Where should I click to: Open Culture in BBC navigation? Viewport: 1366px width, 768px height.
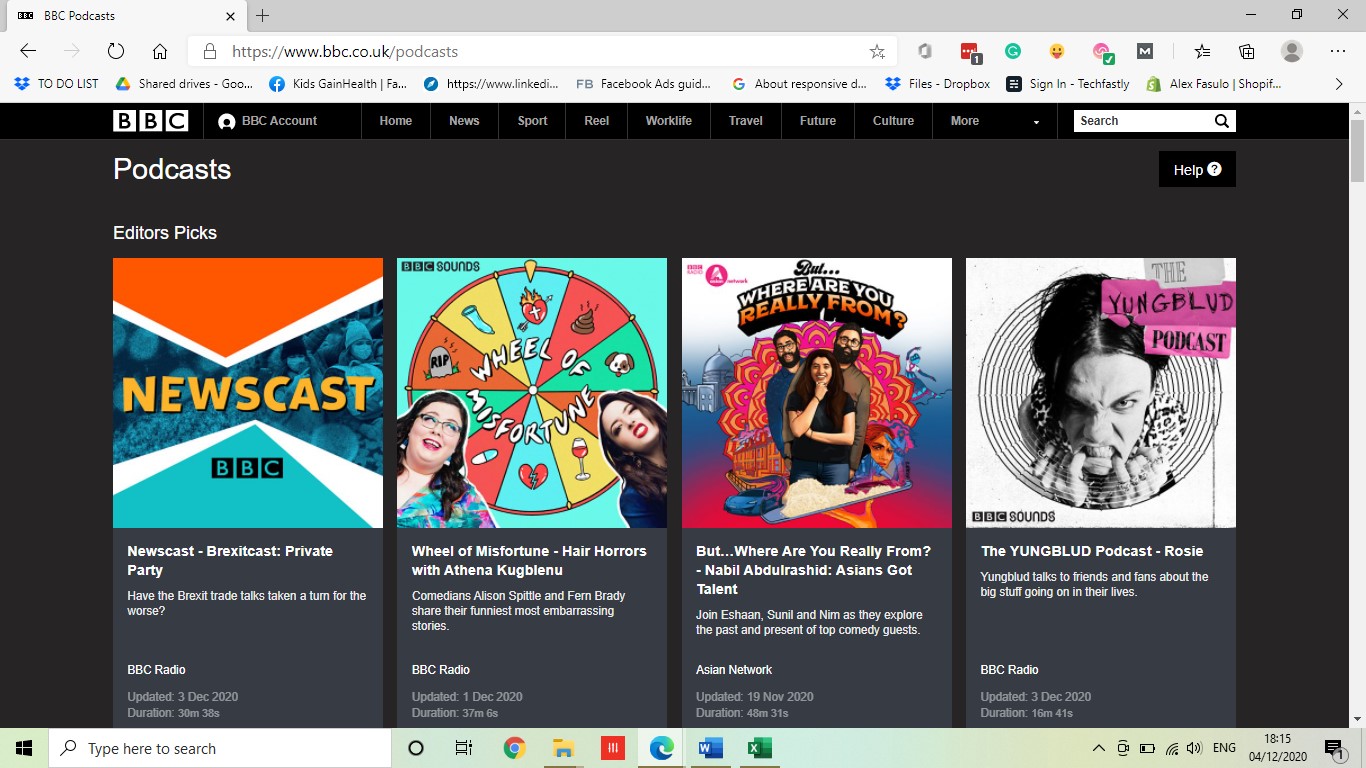click(x=893, y=121)
